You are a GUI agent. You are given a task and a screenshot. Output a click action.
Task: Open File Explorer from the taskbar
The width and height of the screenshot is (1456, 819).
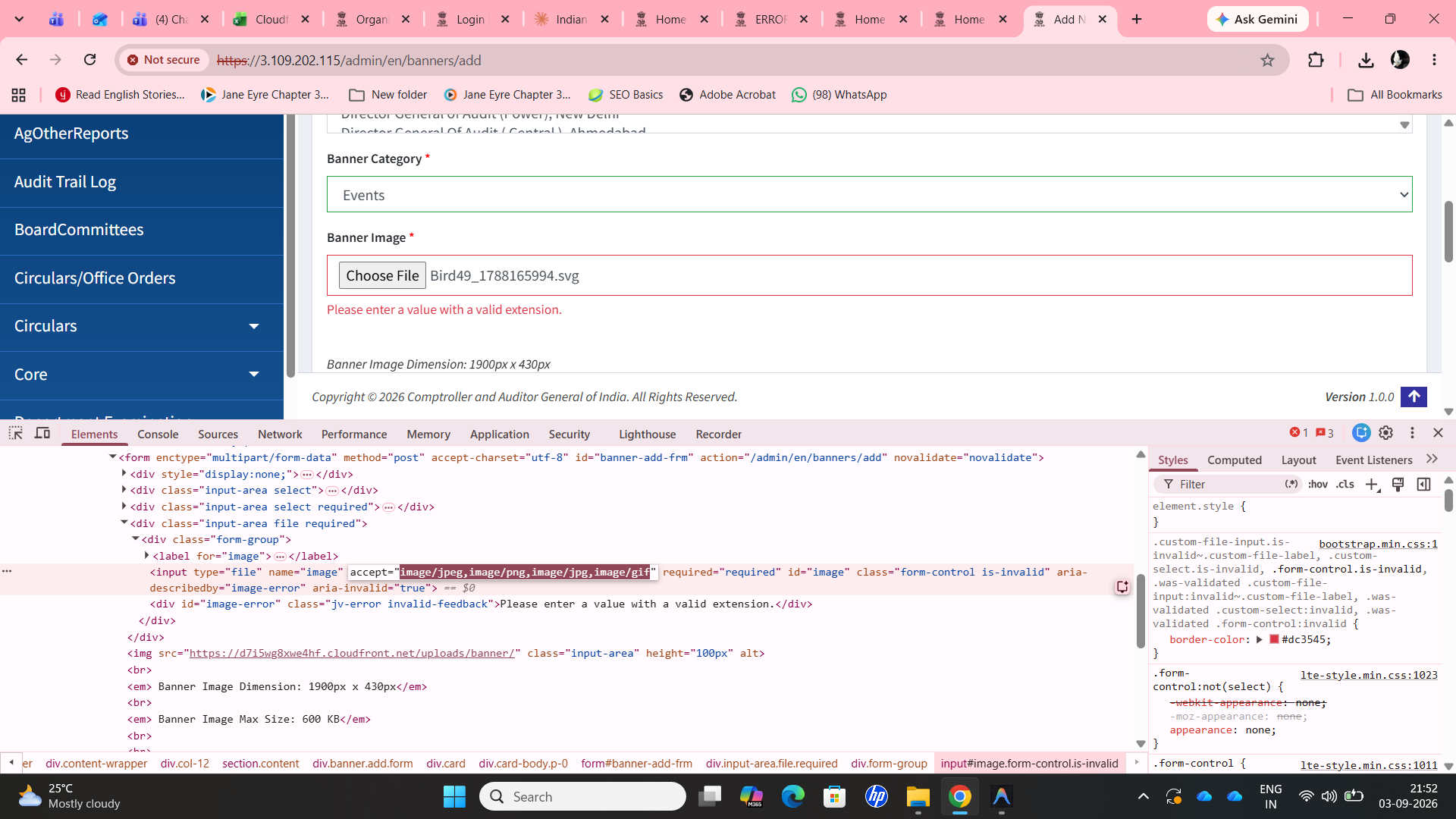pyautogui.click(x=918, y=797)
